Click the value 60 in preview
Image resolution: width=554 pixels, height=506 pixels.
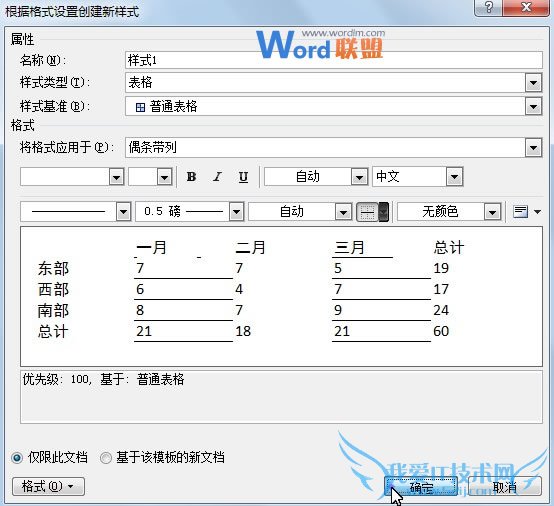pyautogui.click(x=441, y=331)
